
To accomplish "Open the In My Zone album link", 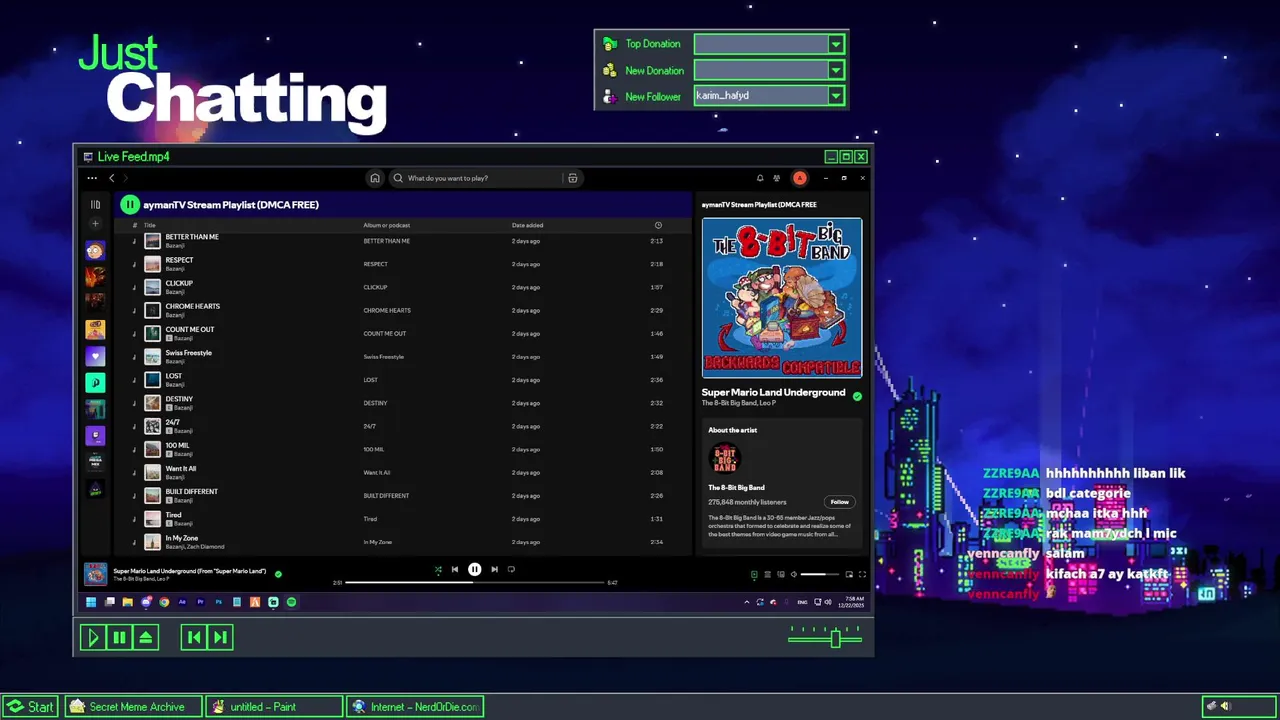I will [378, 542].
